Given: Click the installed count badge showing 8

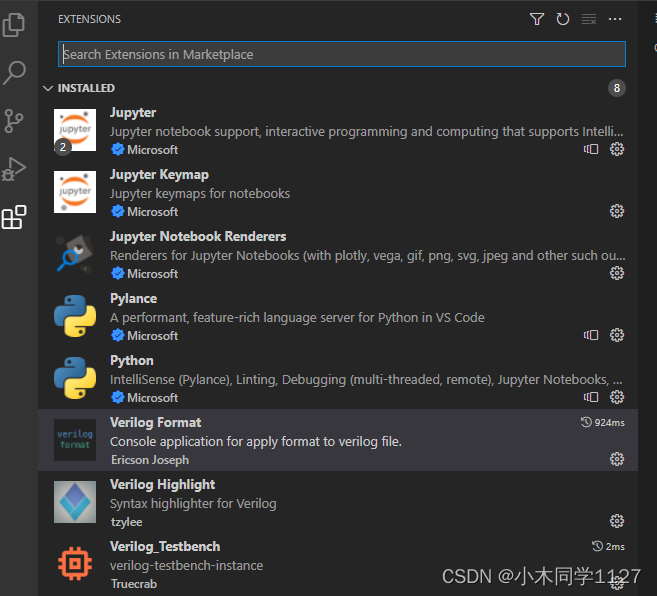Looking at the screenshot, I should [616, 88].
